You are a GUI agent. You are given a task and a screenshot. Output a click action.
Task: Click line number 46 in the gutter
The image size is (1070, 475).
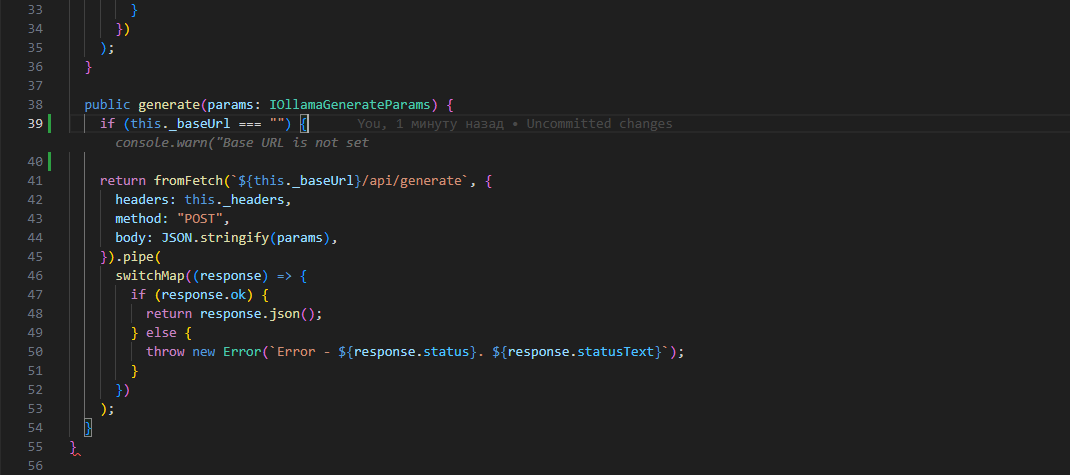coord(35,276)
